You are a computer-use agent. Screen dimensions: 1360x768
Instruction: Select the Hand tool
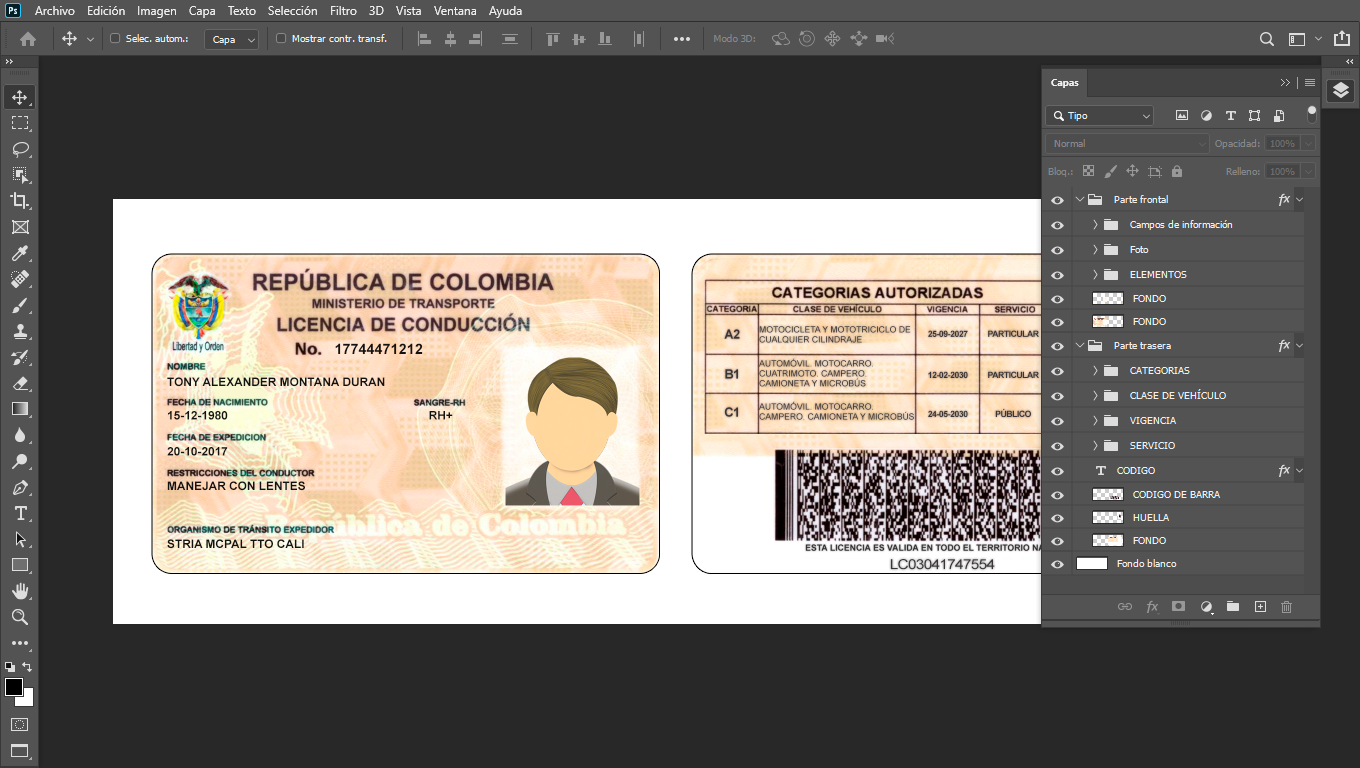pos(20,591)
